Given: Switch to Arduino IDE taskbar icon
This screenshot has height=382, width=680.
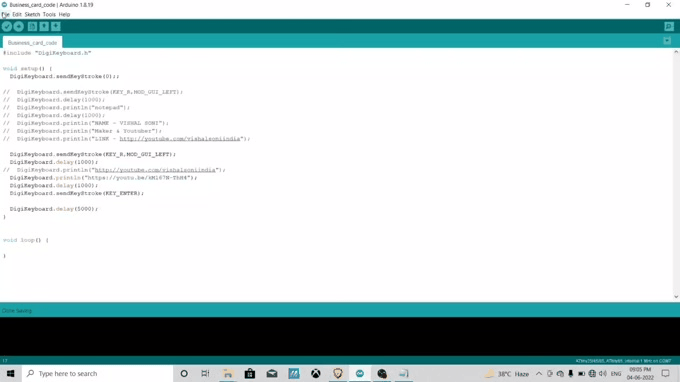Looking at the screenshot, I should pyautogui.click(x=360, y=373).
